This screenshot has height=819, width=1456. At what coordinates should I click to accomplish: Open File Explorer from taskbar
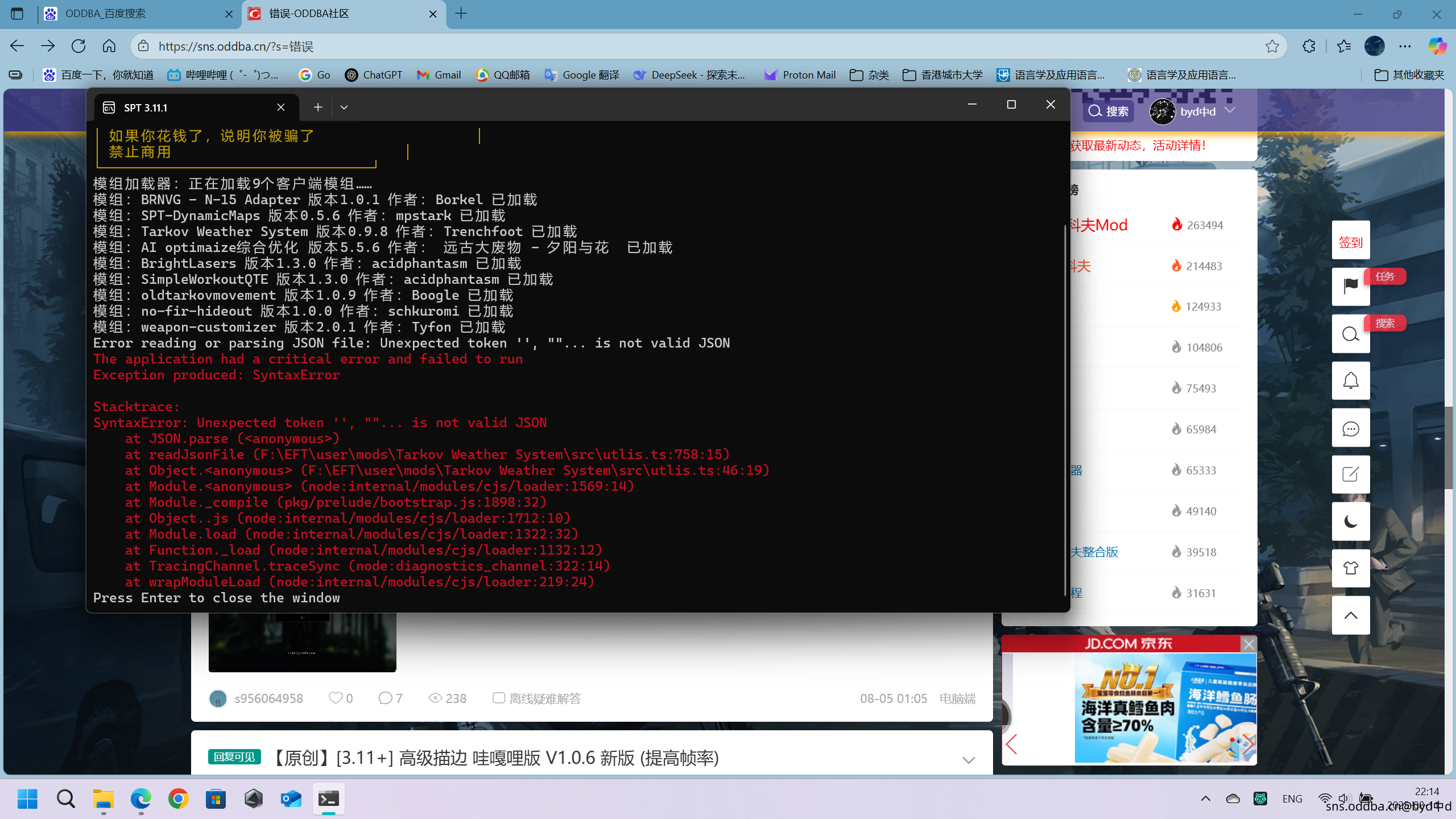click(103, 799)
